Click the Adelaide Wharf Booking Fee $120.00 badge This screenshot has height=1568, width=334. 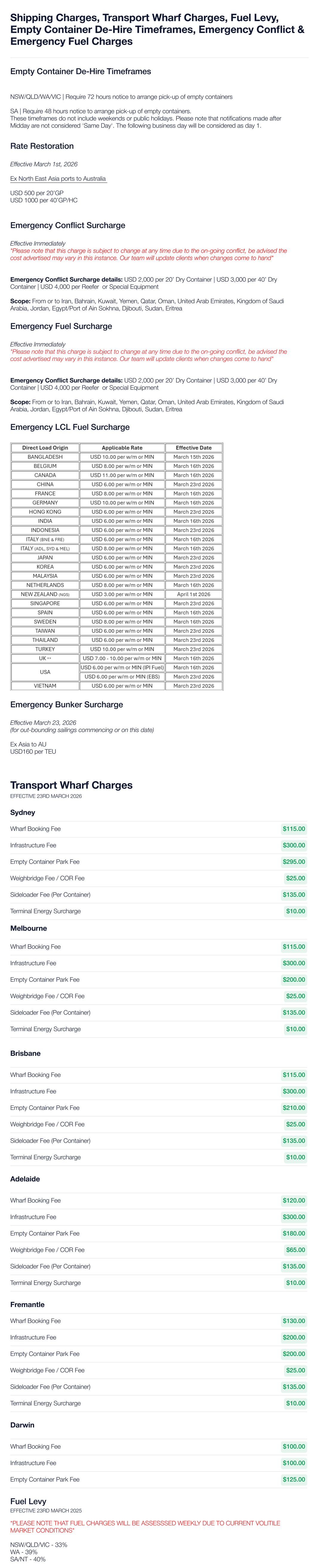pos(294,1200)
